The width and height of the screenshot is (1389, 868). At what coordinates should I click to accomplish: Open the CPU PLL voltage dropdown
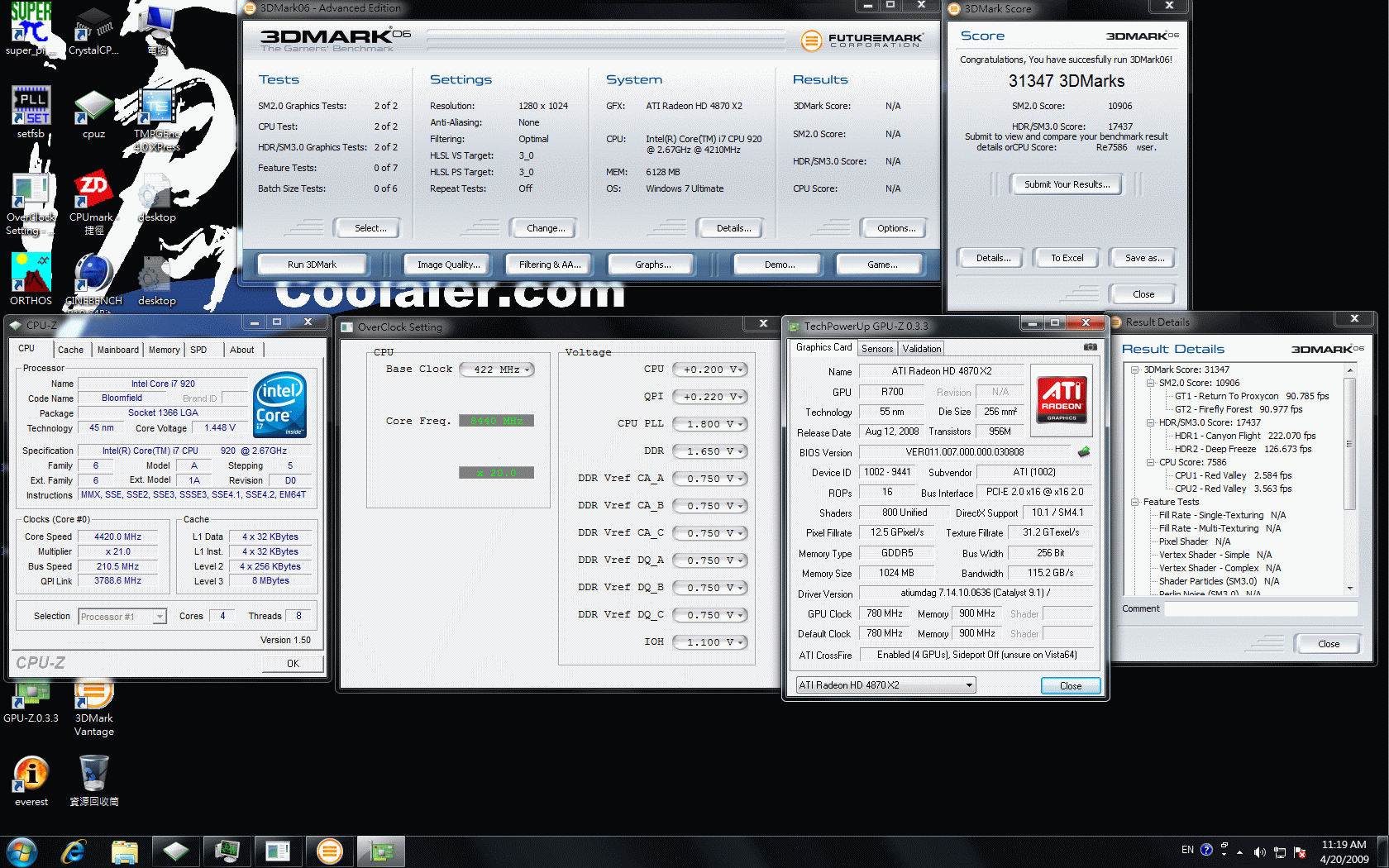click(709, 424)
